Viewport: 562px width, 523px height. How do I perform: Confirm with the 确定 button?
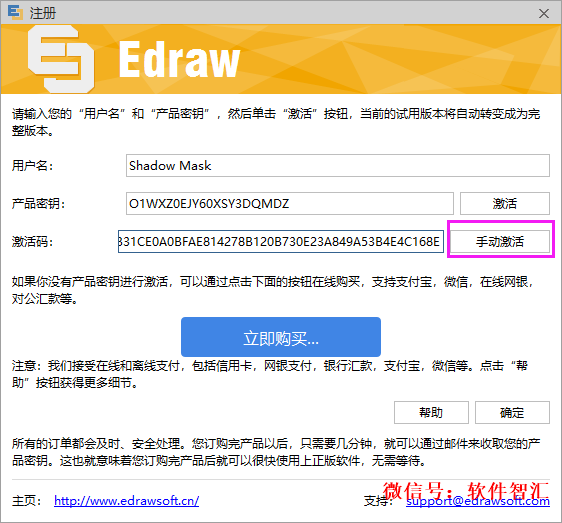pos(512,412)
